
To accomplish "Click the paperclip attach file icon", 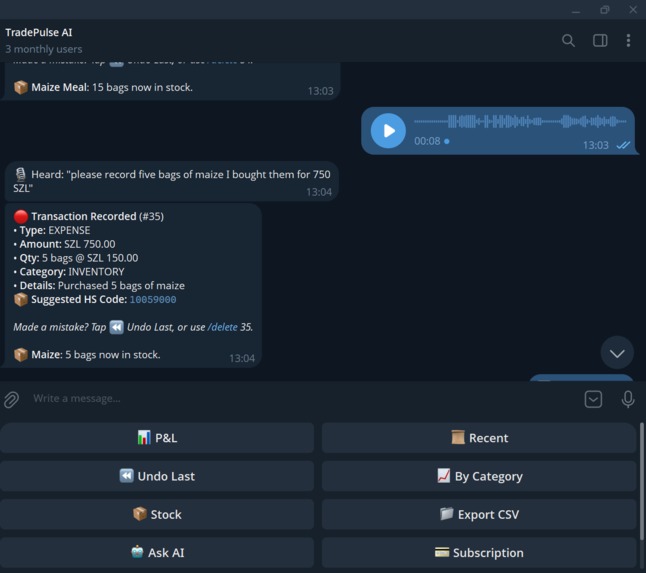I will click(12, 399).
